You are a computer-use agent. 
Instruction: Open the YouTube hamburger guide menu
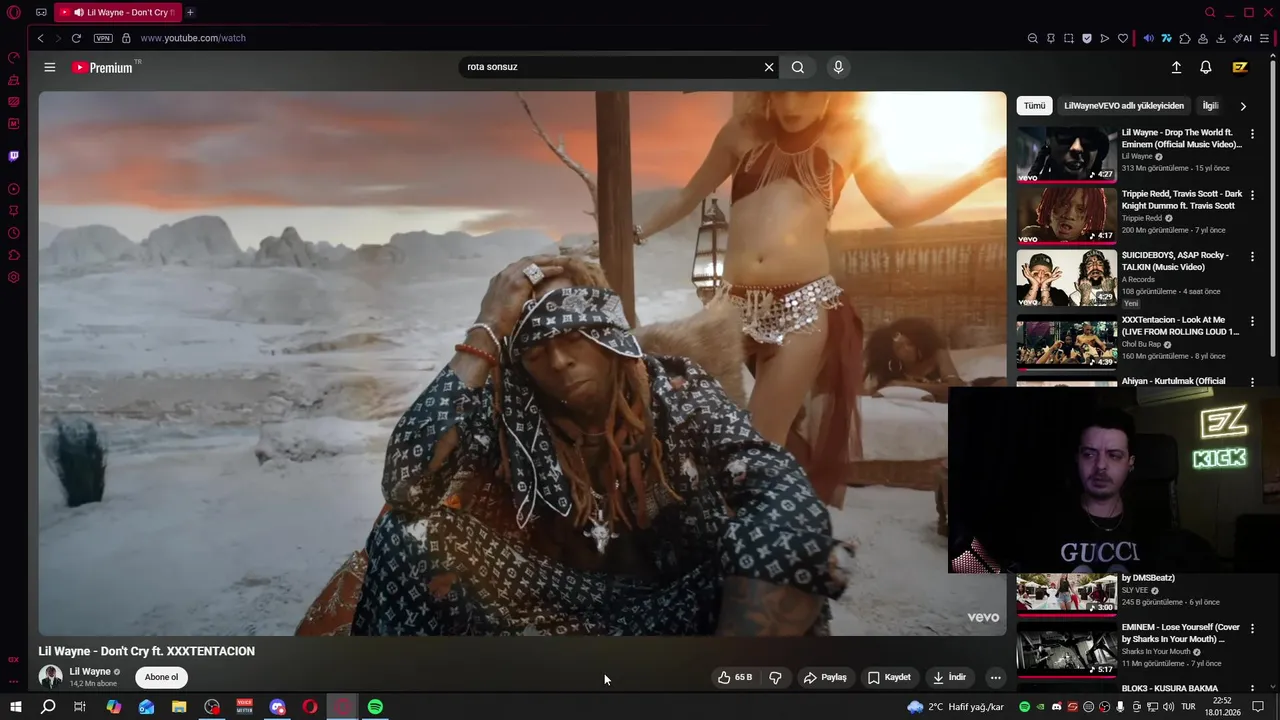point(49,67)
